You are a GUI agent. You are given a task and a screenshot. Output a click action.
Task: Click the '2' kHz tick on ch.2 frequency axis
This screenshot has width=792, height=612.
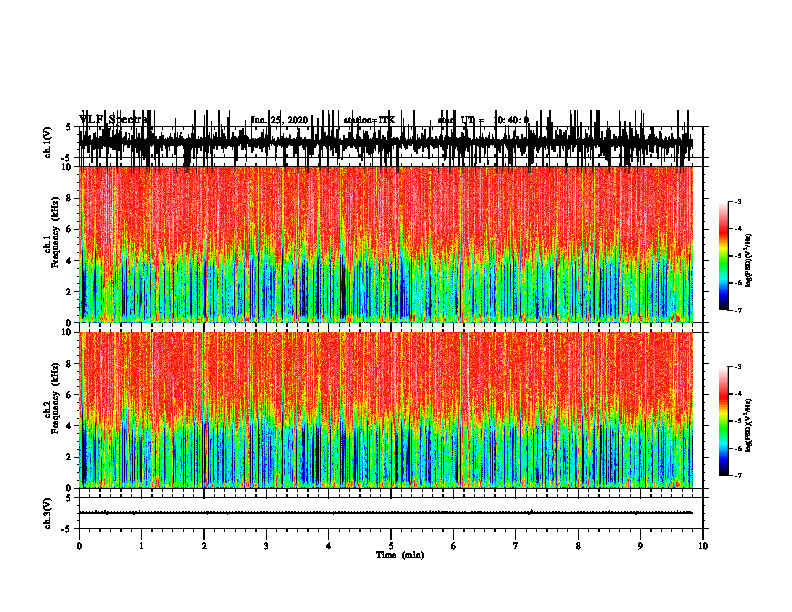[69, 457]
